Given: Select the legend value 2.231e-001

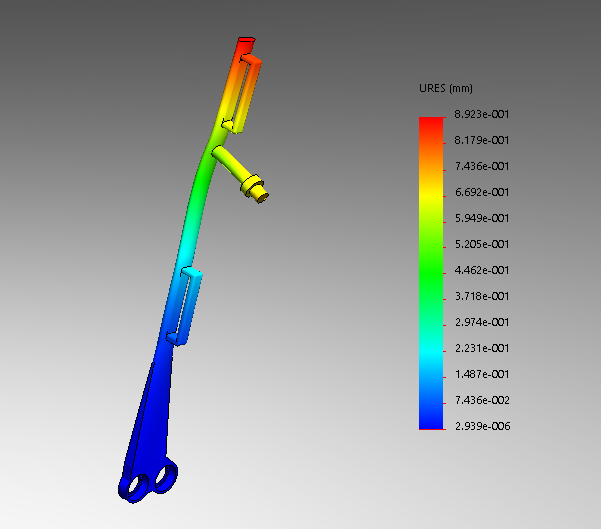Looking at the screenshot, I should coord(482,348).
